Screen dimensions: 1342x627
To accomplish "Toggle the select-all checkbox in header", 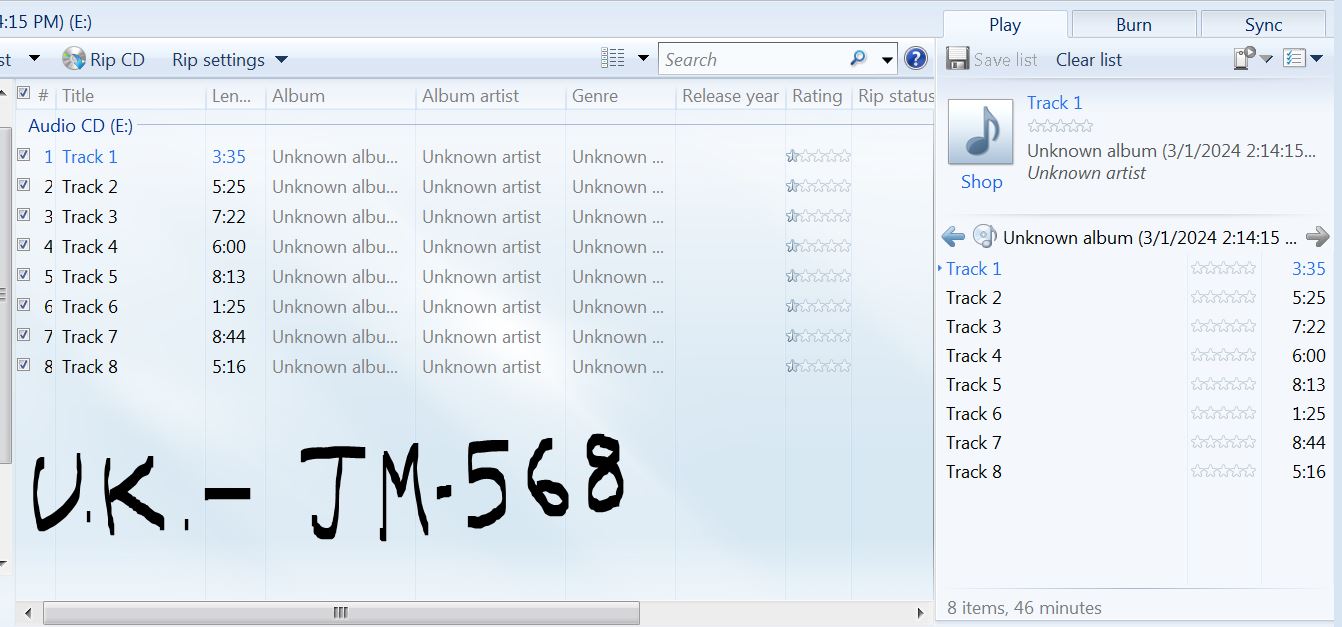I will 24,94.
